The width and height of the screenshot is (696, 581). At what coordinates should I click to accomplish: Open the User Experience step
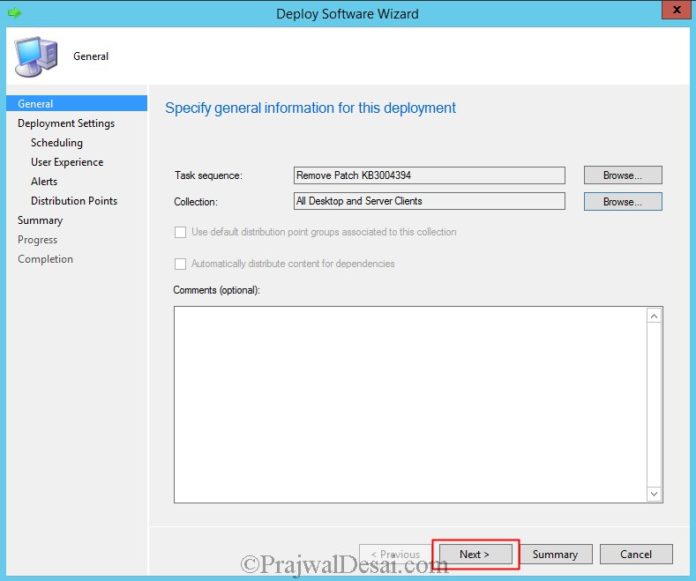[x=67, y=162]
